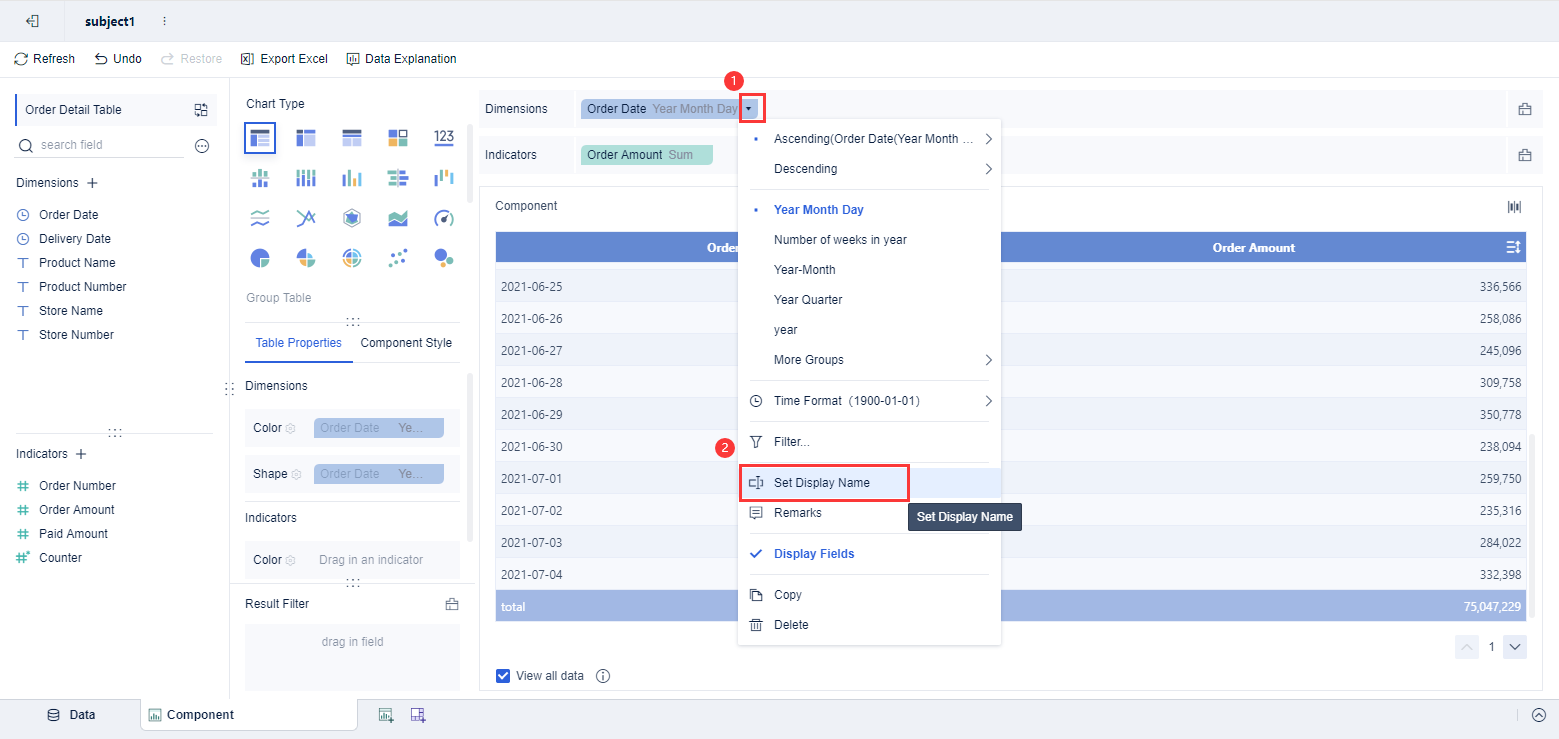Choose Set Display Name from the menu
This screenshot has width=1559, height=739.
[824, 482]
